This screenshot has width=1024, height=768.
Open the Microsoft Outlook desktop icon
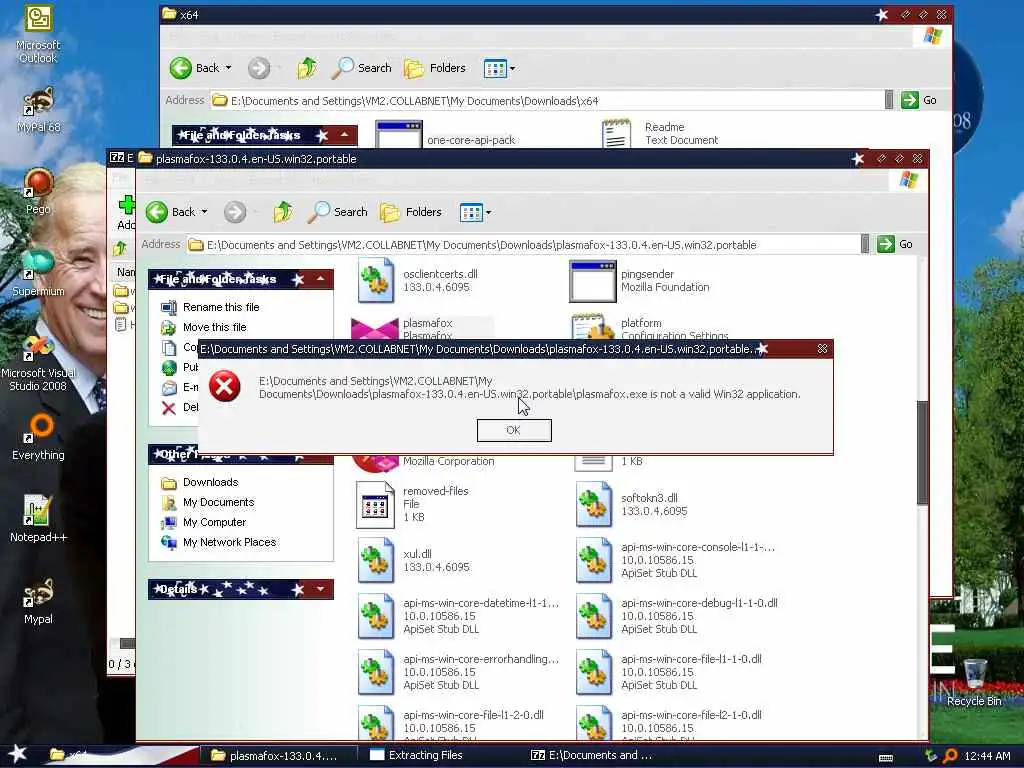[x=38, y=34]
